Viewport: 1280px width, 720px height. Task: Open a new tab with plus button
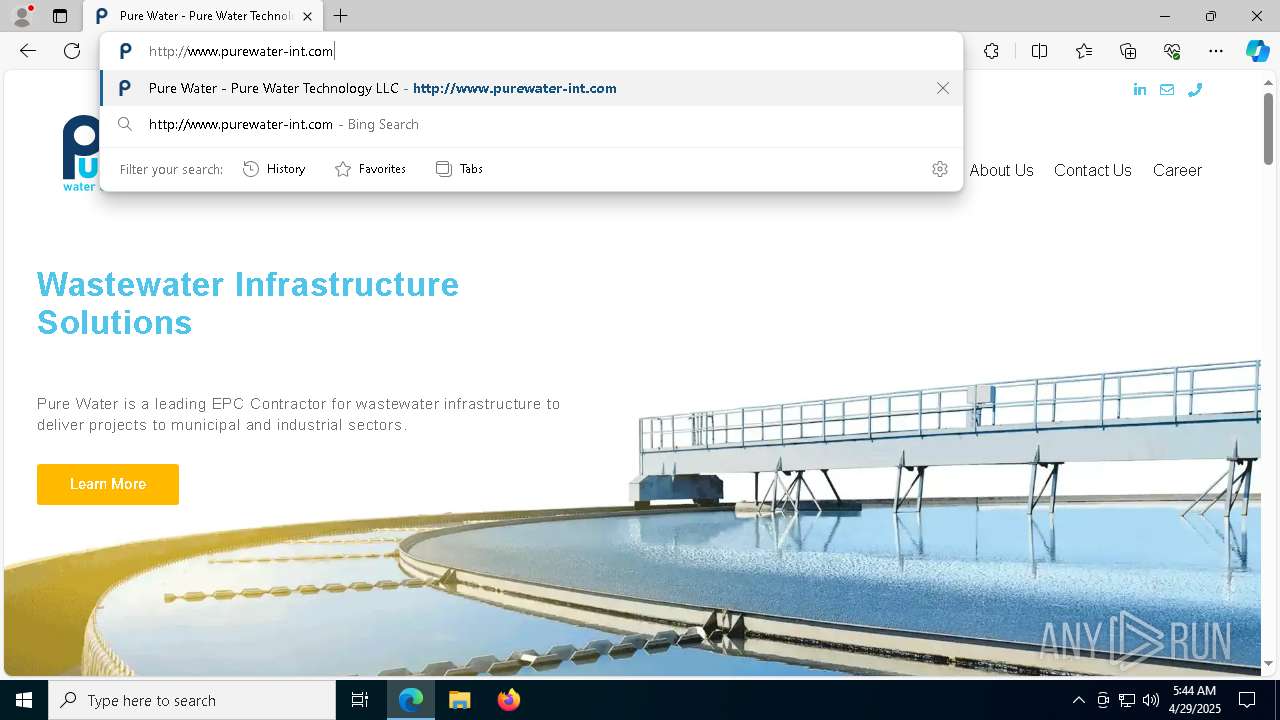tap(341, 16)
